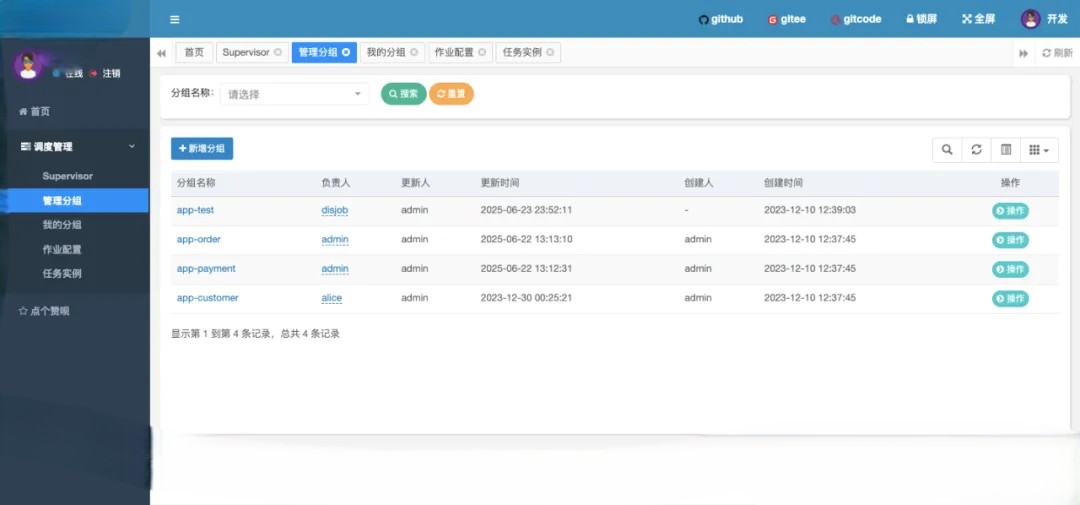
Task: Toggle card view toolbar icon
Action: point(1006,150)
